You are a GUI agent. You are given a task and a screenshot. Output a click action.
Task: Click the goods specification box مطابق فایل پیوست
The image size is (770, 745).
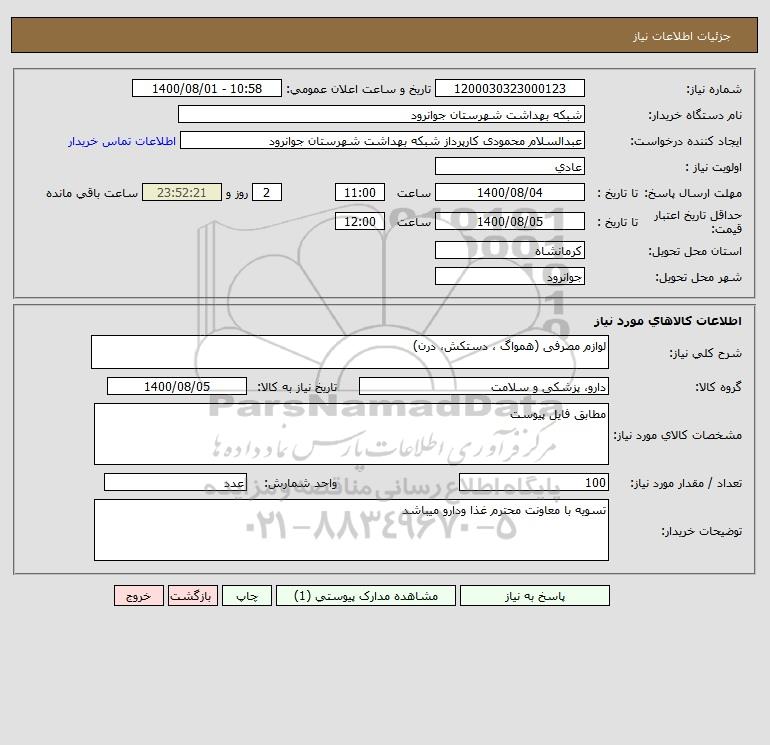[x=351, y=434]
